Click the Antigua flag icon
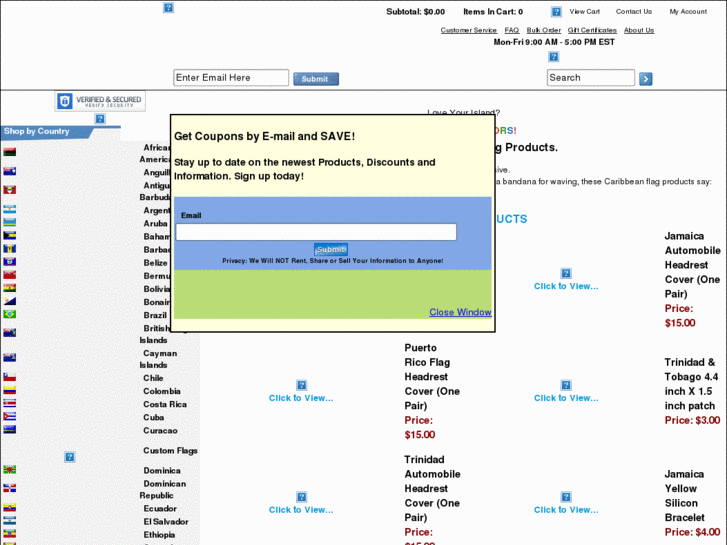This screenshot has height=545, width=727. coord(10,190)
